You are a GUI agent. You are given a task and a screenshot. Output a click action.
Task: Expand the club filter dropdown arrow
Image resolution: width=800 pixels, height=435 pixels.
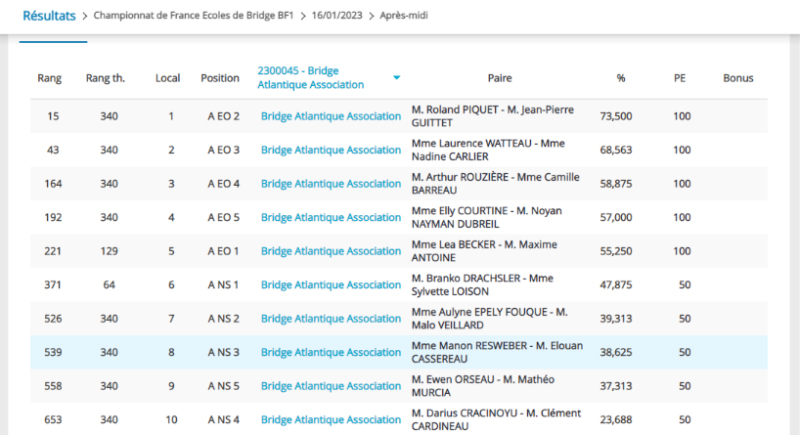coord(396,78)
